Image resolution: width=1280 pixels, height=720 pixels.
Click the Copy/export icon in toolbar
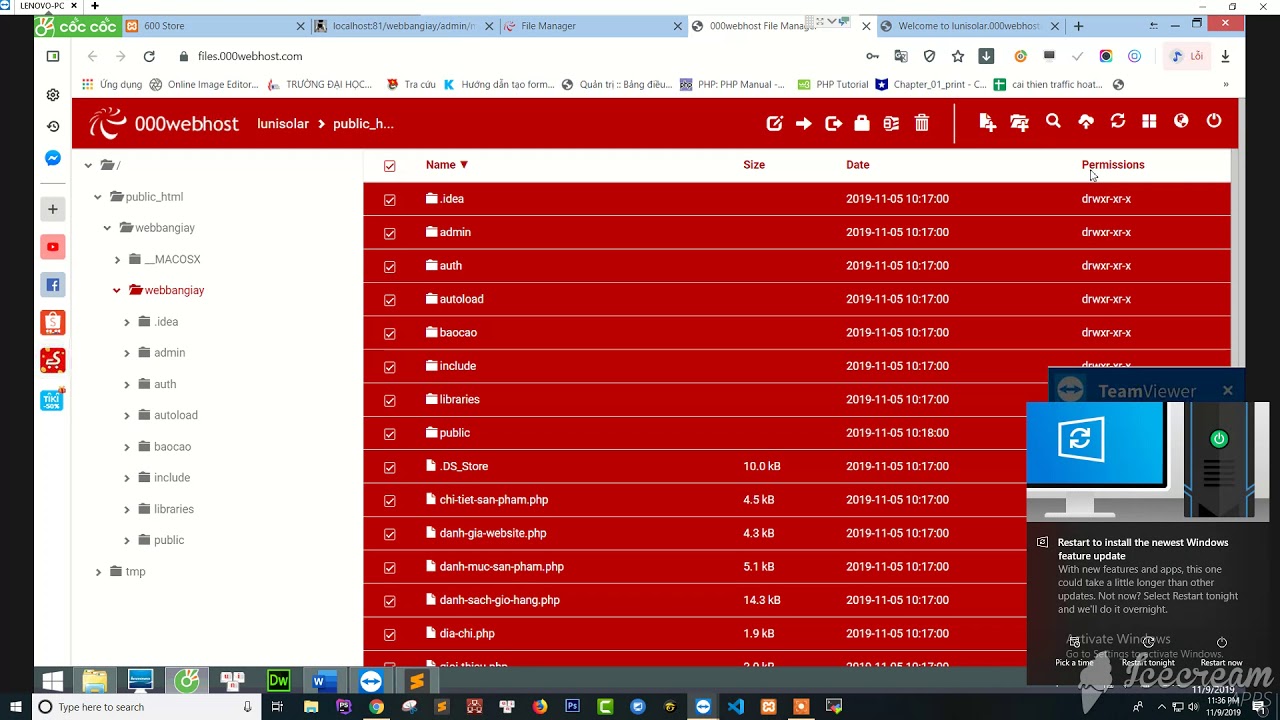tap(833, 123)
